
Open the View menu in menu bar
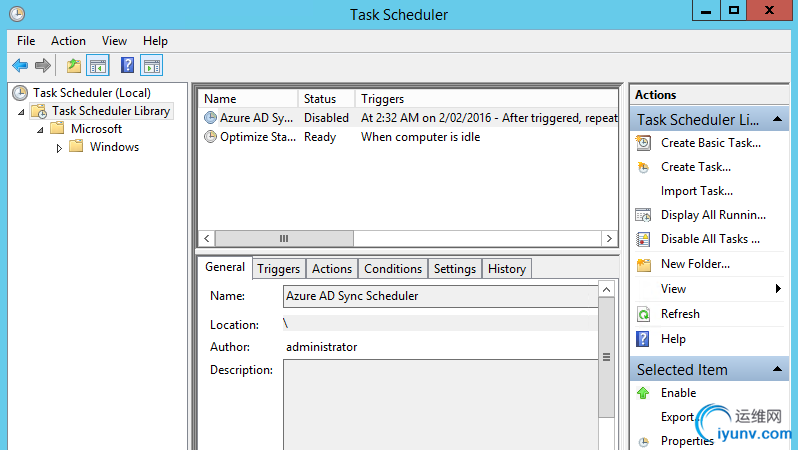pos(114,41)
